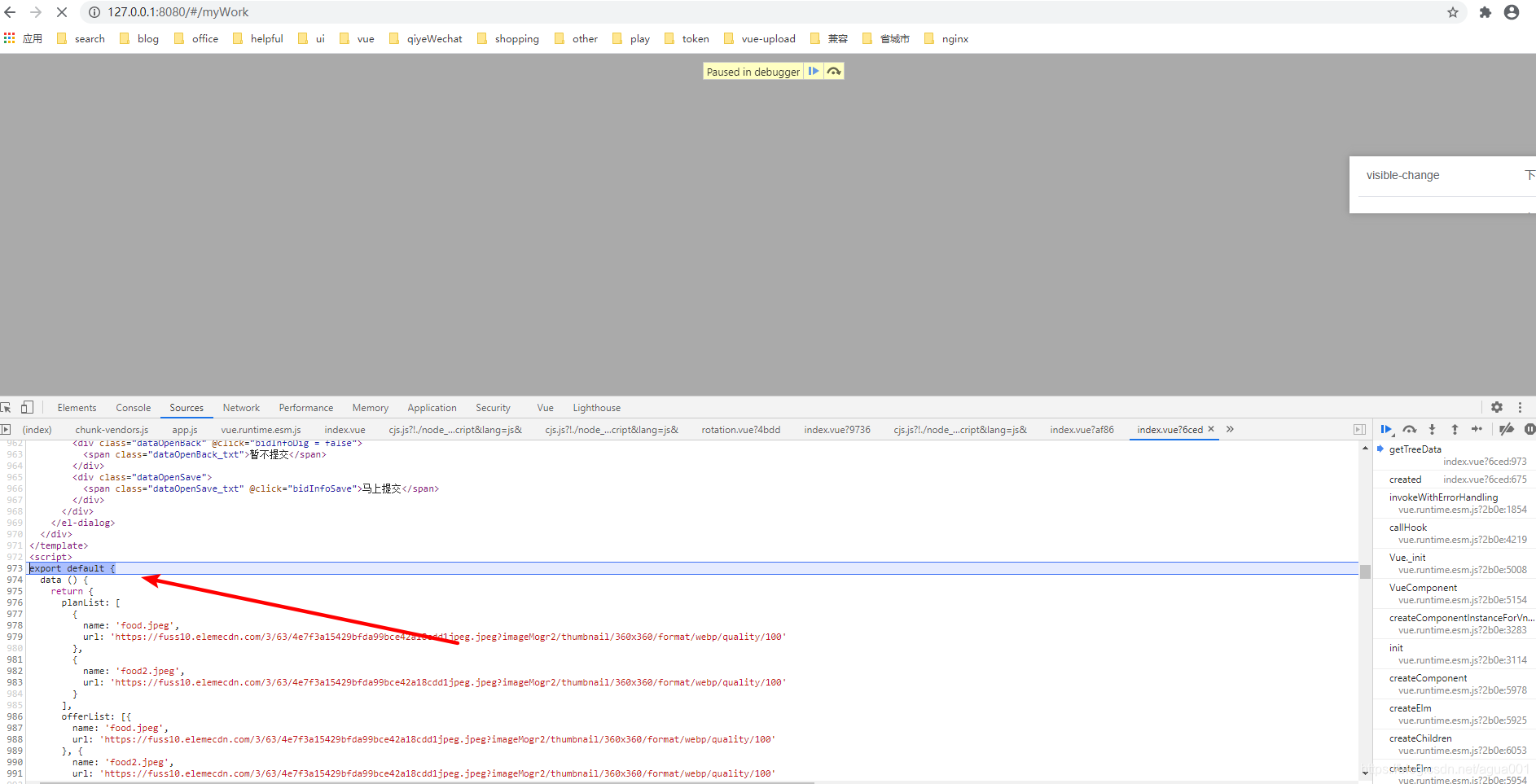This screenshot has height=784, width=1536.
Task: Open the Security panel
Action: 493,408
